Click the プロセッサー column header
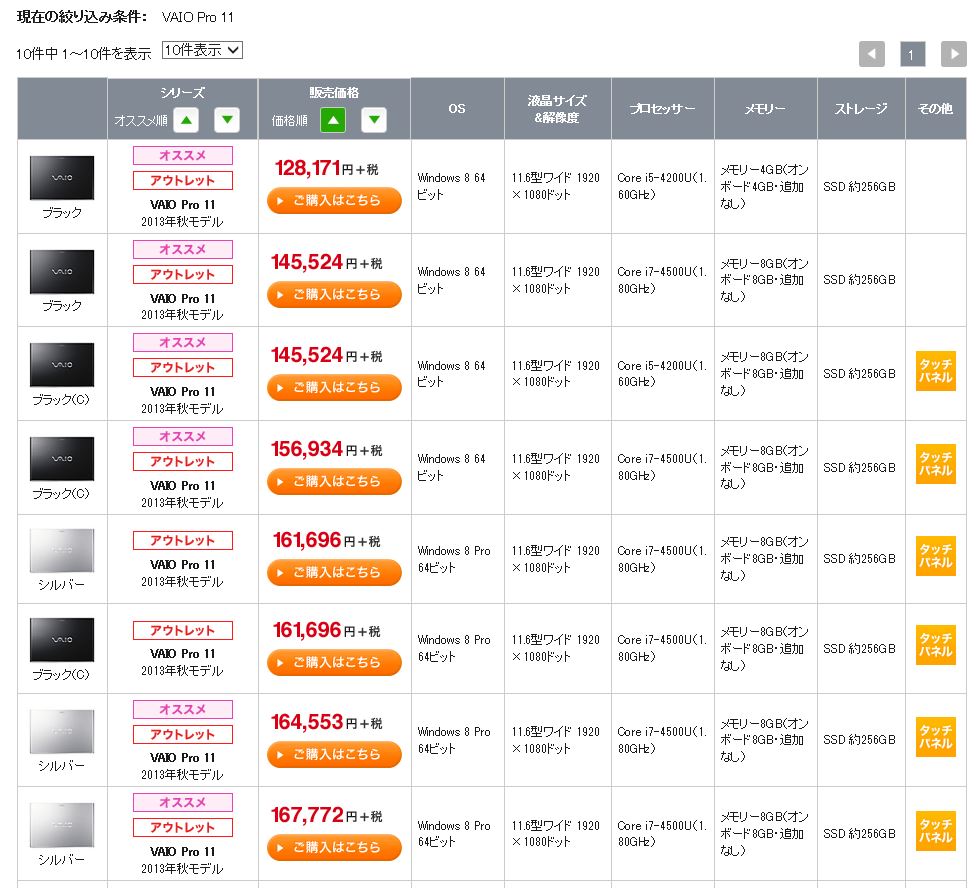 [x=662, y=108]
